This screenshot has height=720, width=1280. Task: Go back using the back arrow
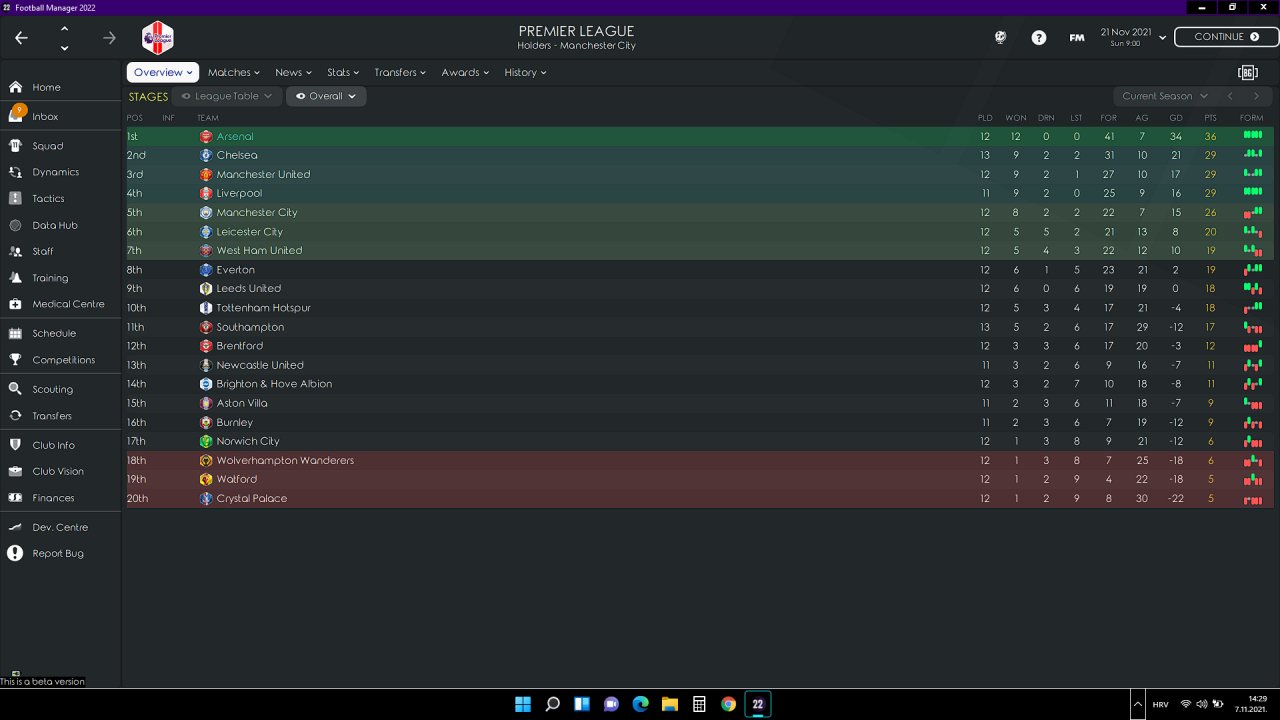pyautogui.click(x=21, y=38)
